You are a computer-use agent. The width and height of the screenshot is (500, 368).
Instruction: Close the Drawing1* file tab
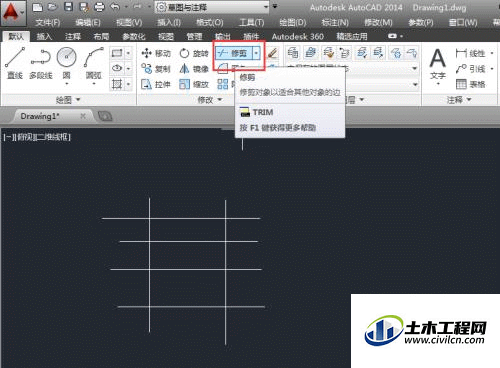click(x=83, y=116)
